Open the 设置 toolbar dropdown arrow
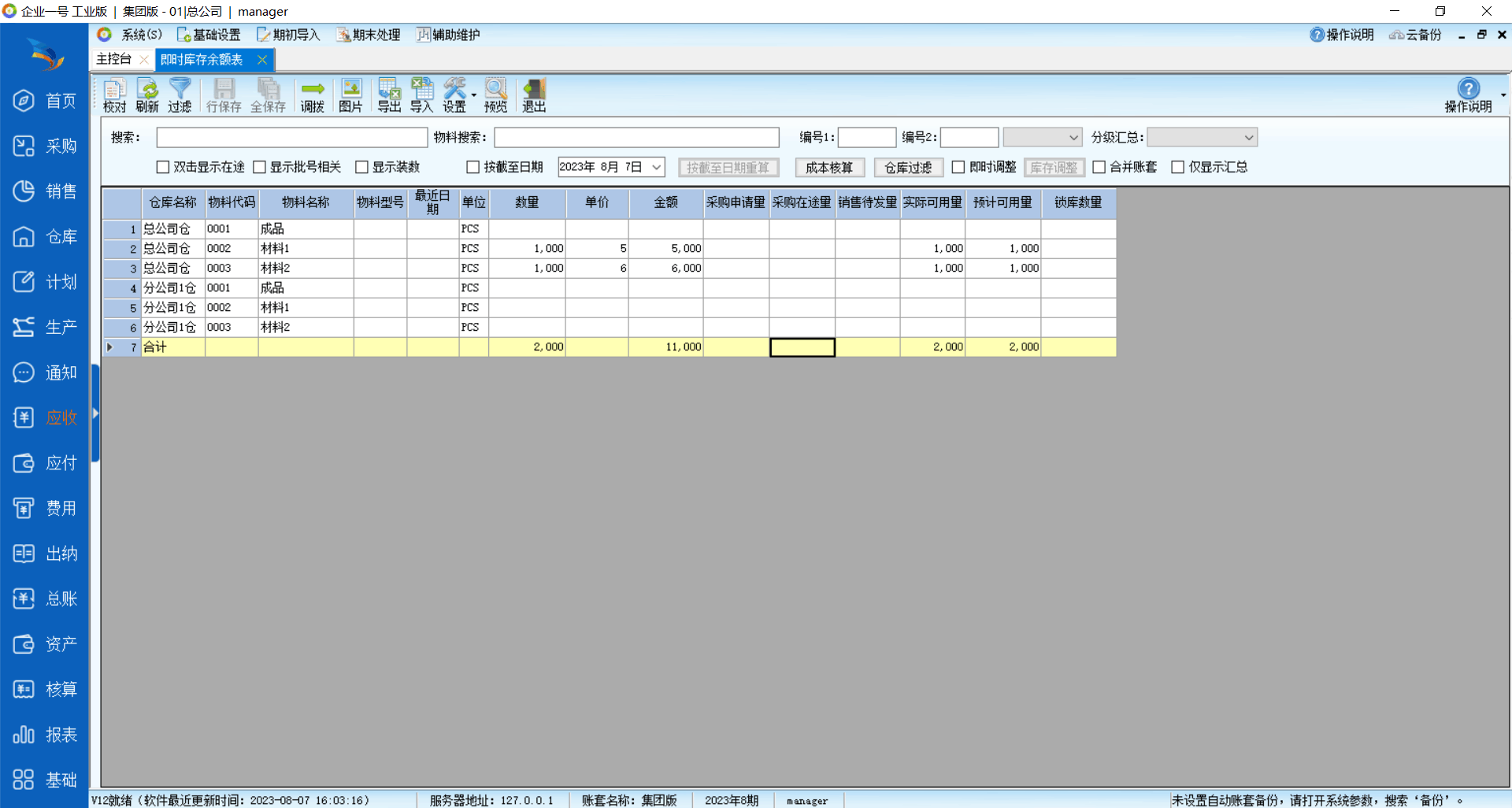1512x808 pixels. [x=474, y=96]
